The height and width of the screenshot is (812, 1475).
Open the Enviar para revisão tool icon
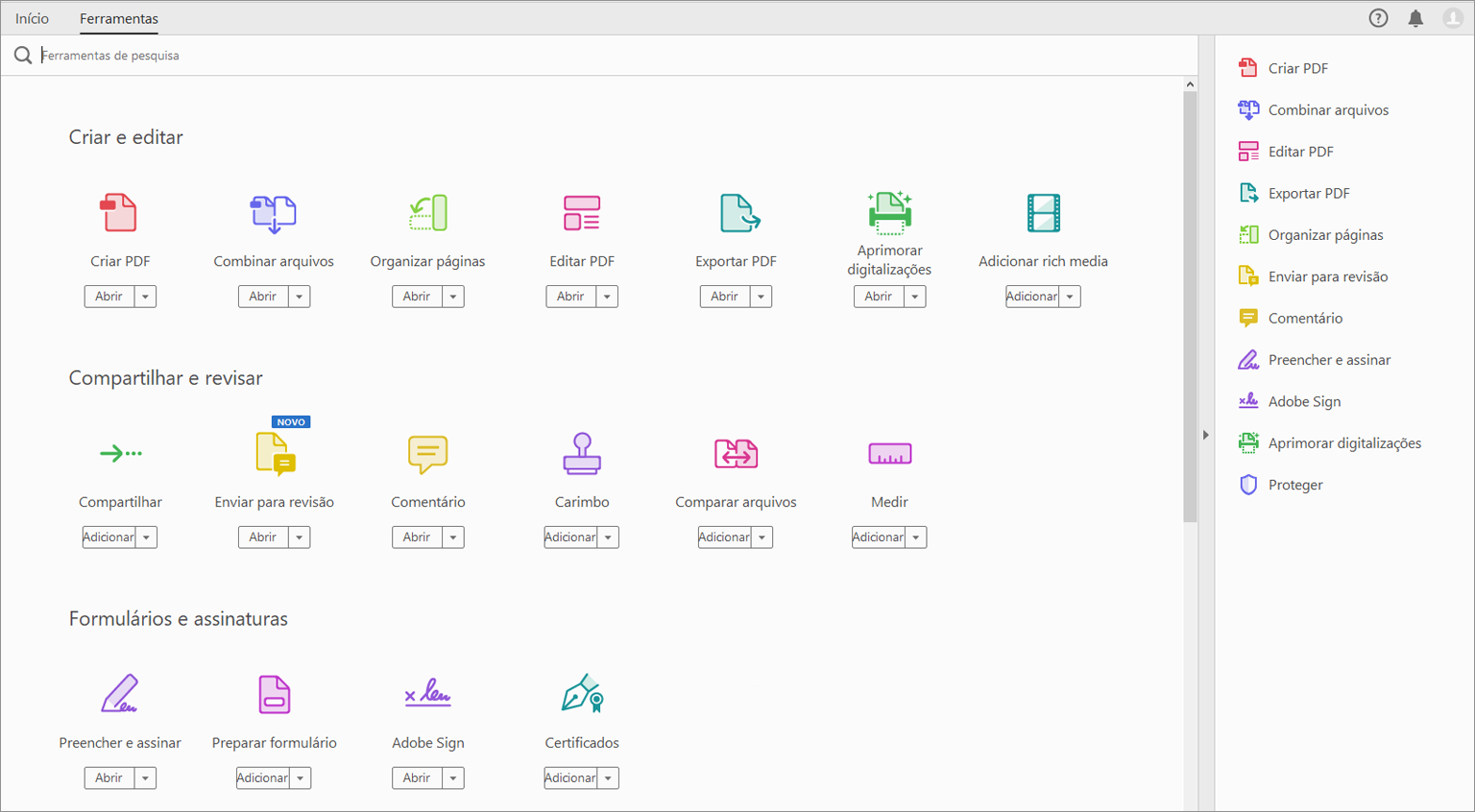276,454
